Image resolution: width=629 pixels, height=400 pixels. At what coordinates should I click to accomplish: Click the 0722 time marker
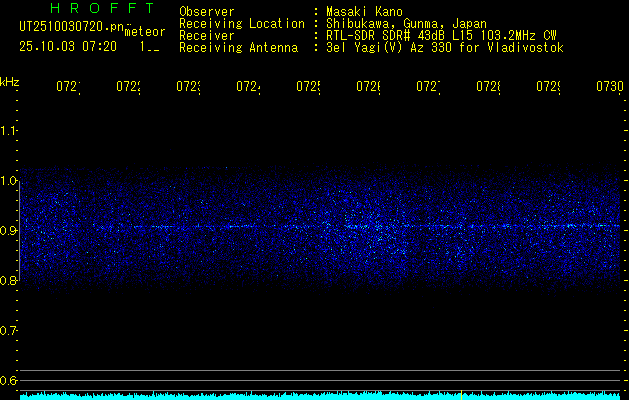(x=128, y=87)
